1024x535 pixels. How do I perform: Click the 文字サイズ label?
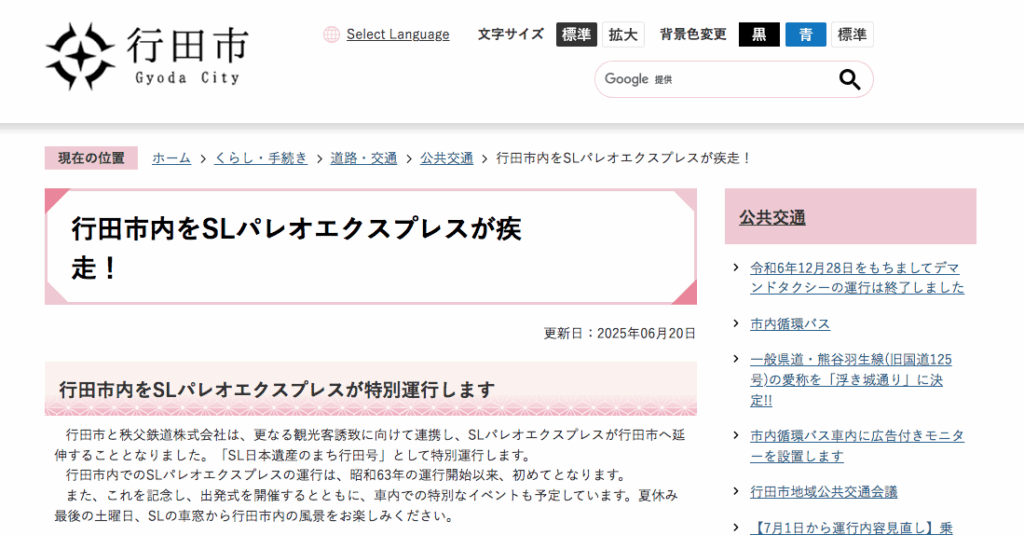[x=511, y=34]
